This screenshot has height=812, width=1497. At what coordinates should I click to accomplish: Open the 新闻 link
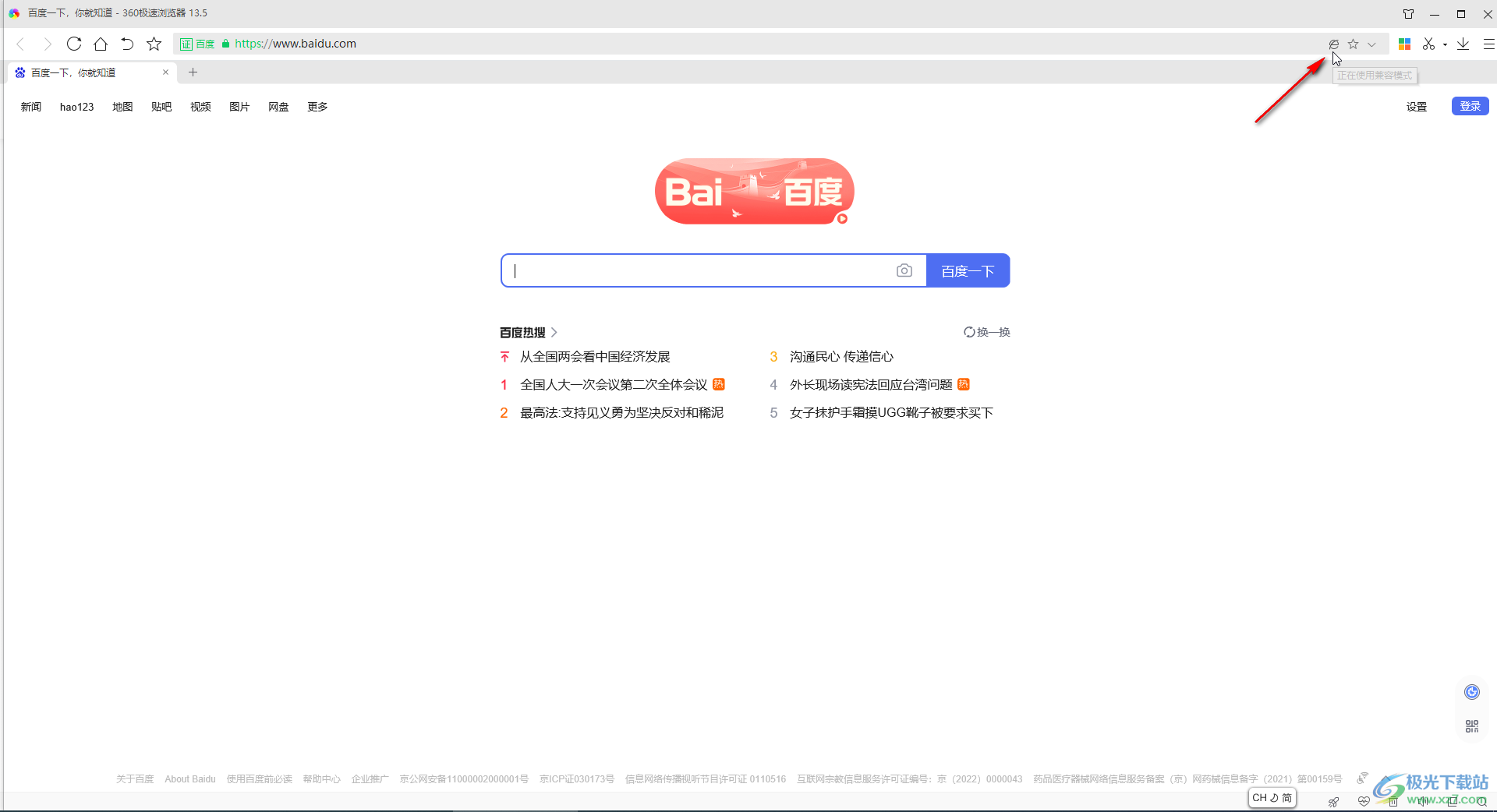click(31, 107)
